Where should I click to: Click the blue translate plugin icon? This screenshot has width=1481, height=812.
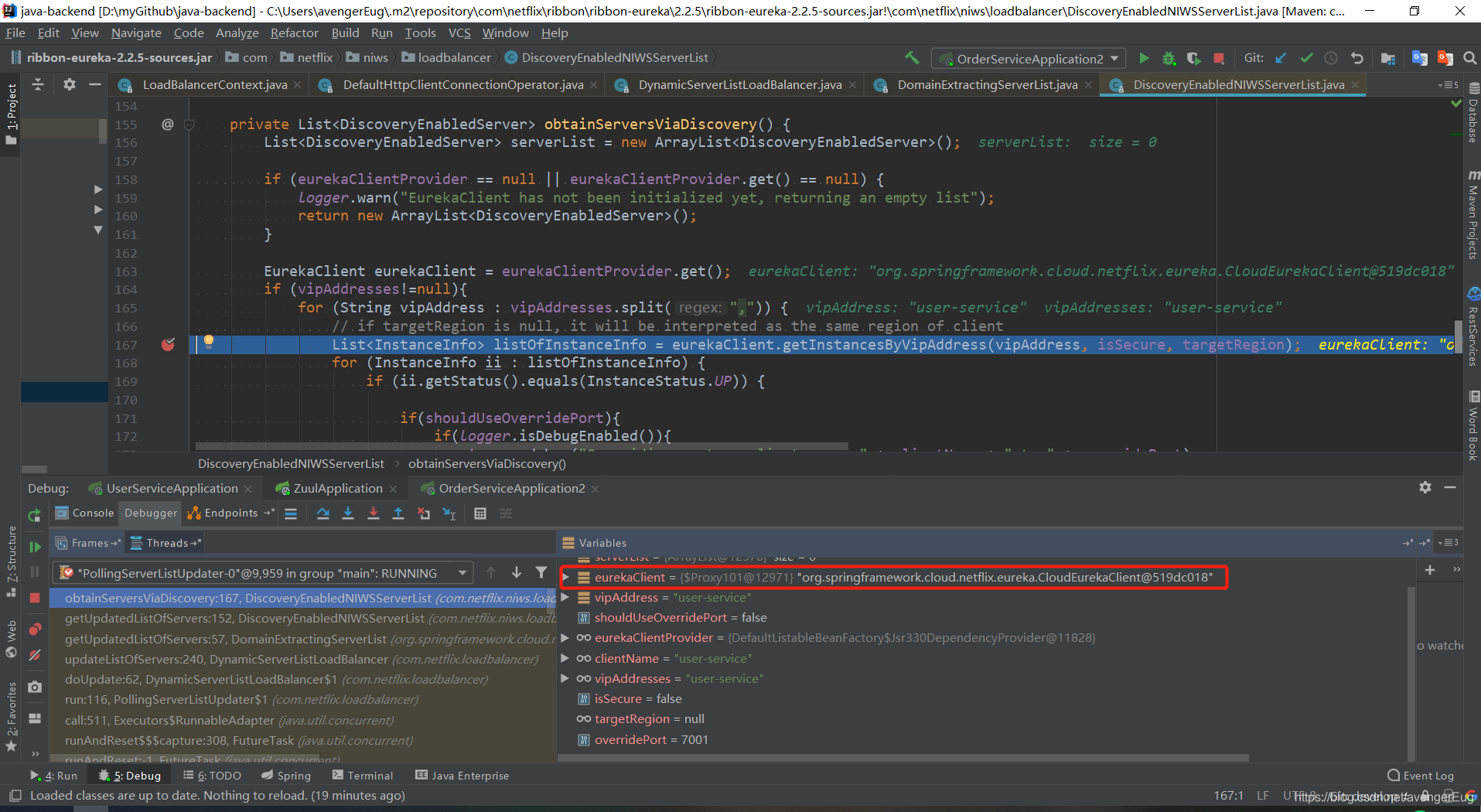click(x=1419, y=58)
